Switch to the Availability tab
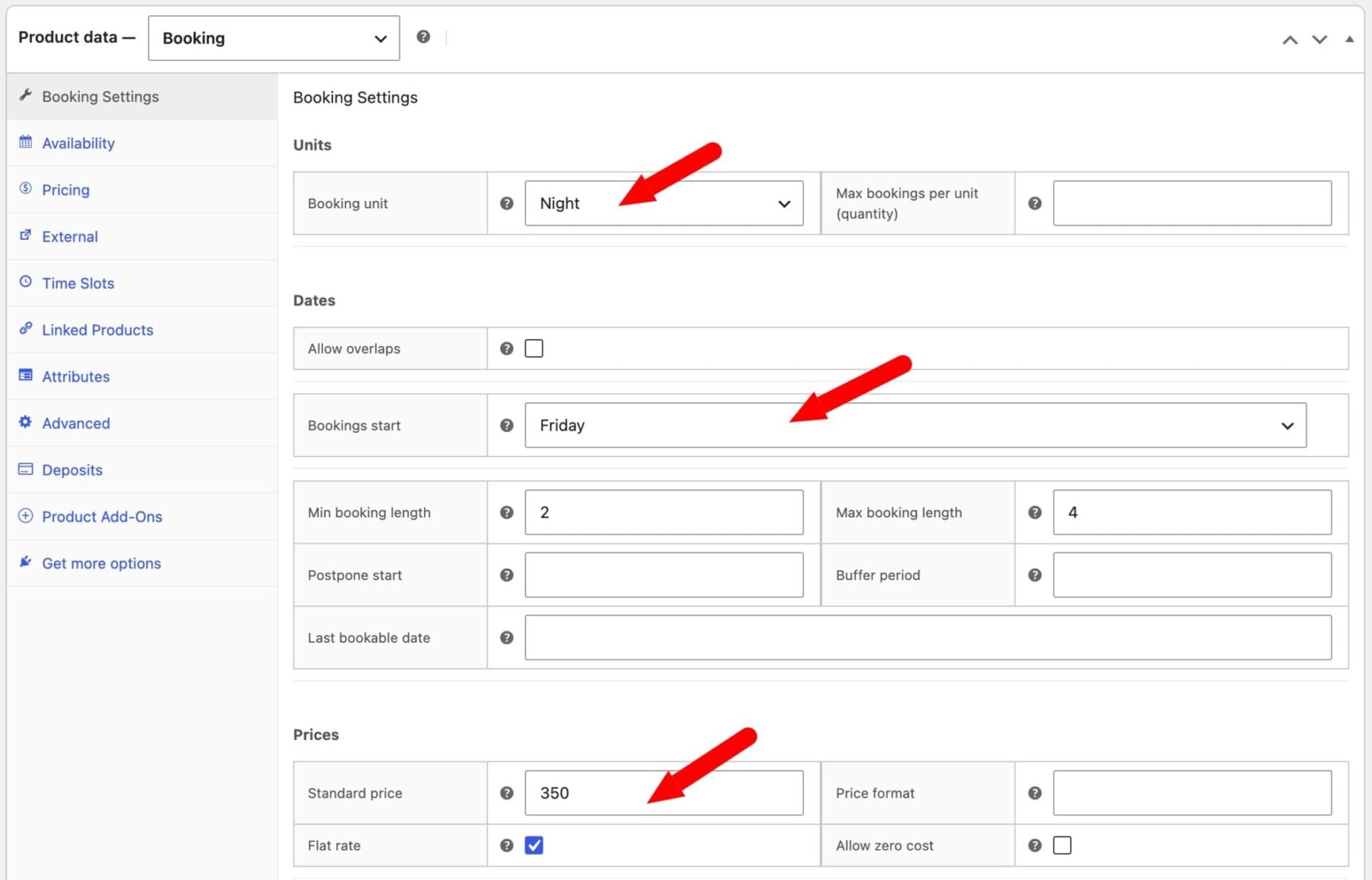The height and width of the screenshot is (880, 1372). (x=142, y=143)
